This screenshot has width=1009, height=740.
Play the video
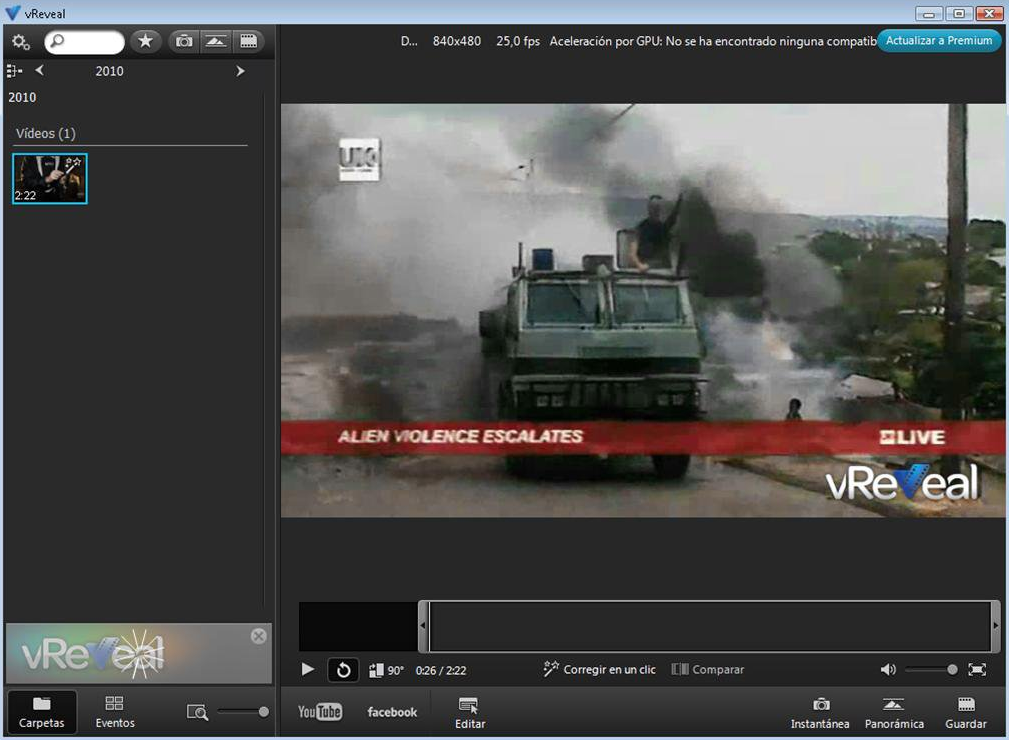[308, 670]
